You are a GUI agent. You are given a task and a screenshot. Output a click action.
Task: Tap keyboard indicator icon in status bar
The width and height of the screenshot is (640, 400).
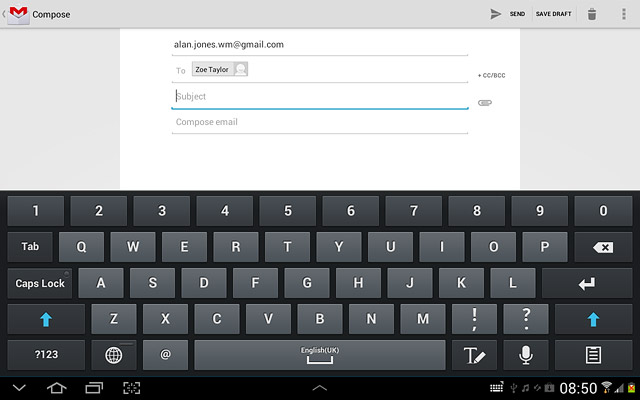coord(496,387)
